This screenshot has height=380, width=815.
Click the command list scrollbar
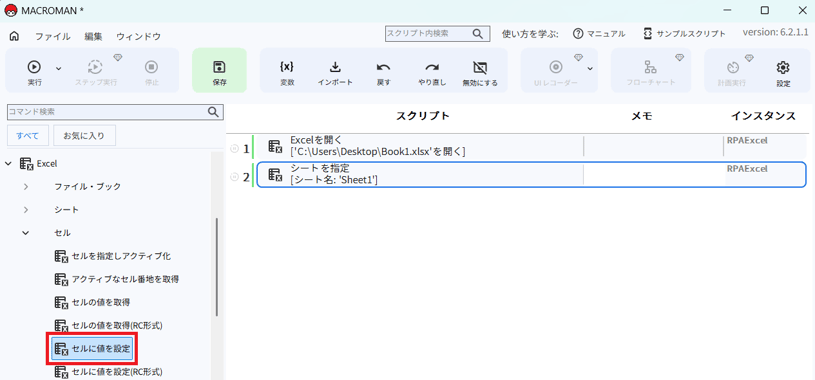click(x=217, y=267)
